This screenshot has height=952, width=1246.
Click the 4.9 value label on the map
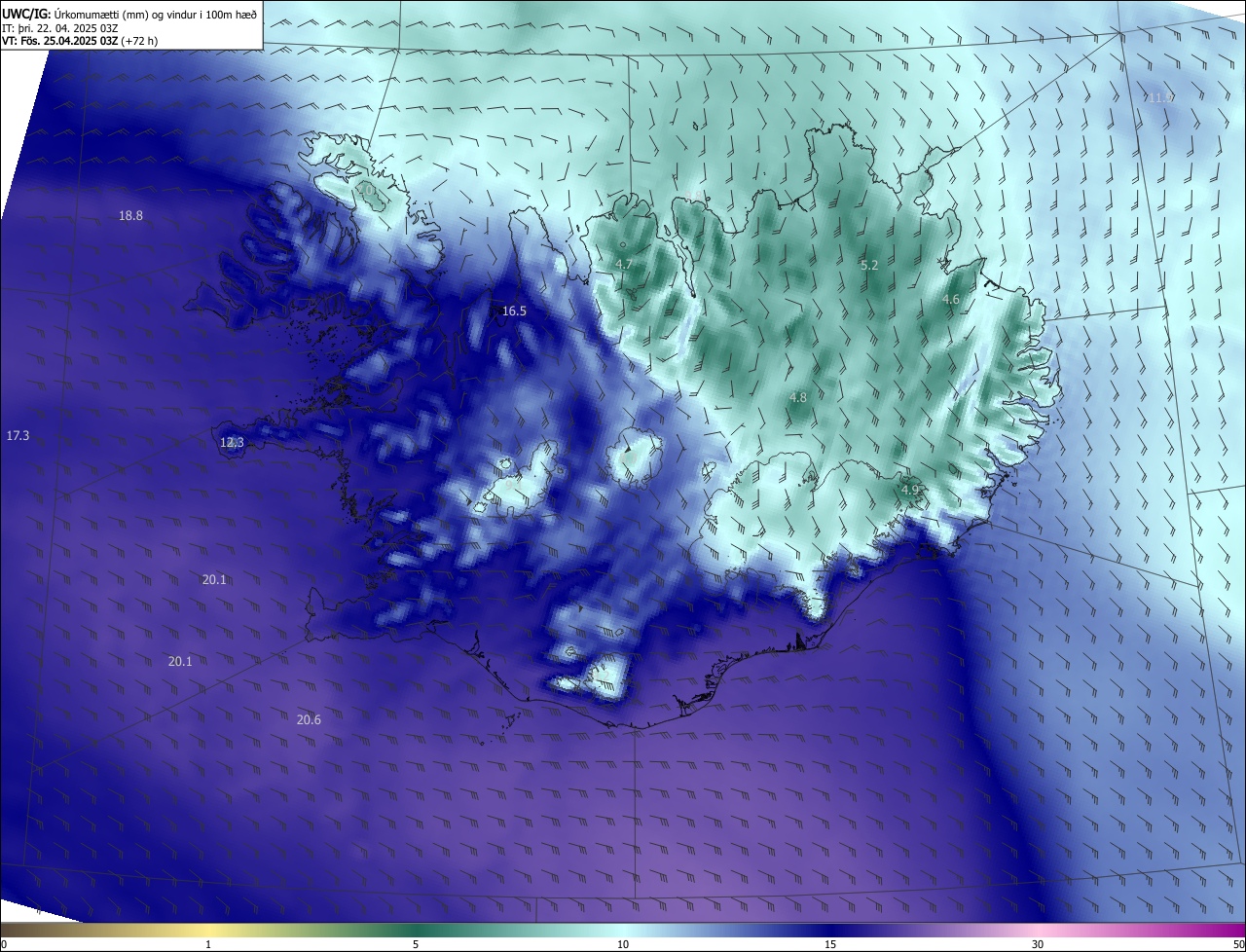(x=910, y=491)
